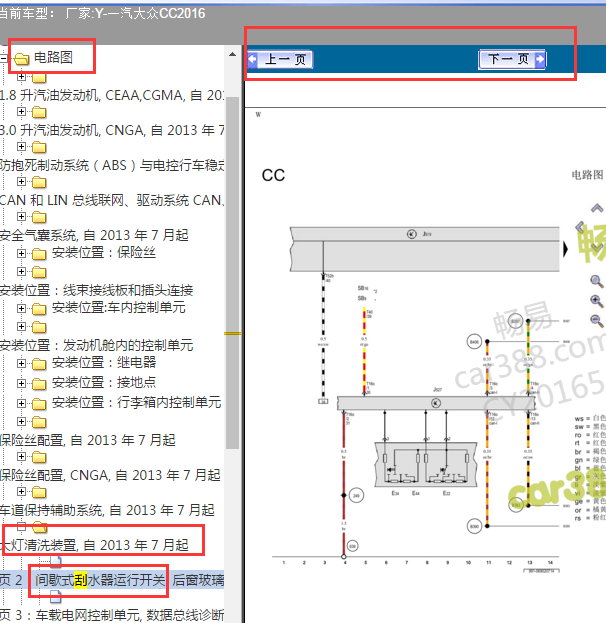This screenshot has width=606, height=623.
Task: Collapse the 大灯清洗装置 folder node
Action: pos(21,526)
